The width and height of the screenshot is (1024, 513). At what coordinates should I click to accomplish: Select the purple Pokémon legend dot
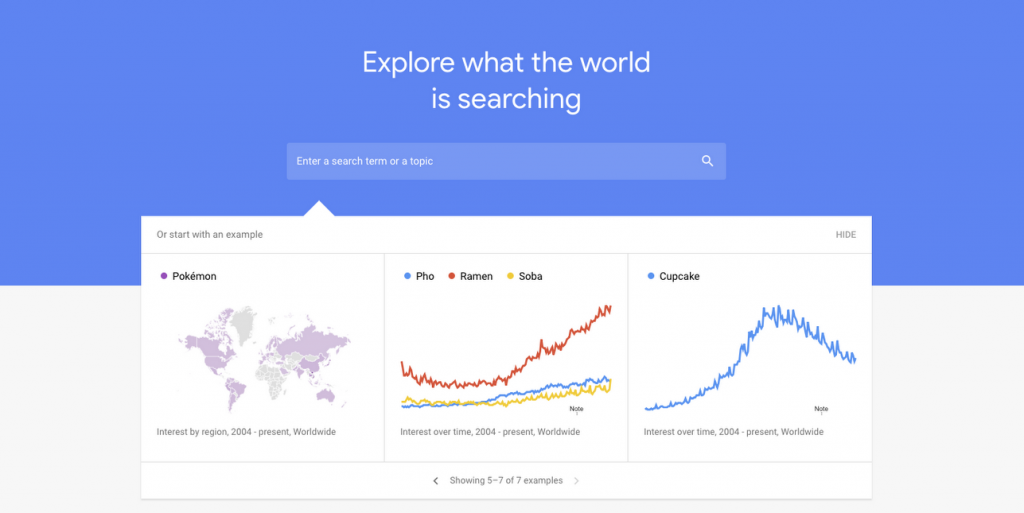point(164,276)
